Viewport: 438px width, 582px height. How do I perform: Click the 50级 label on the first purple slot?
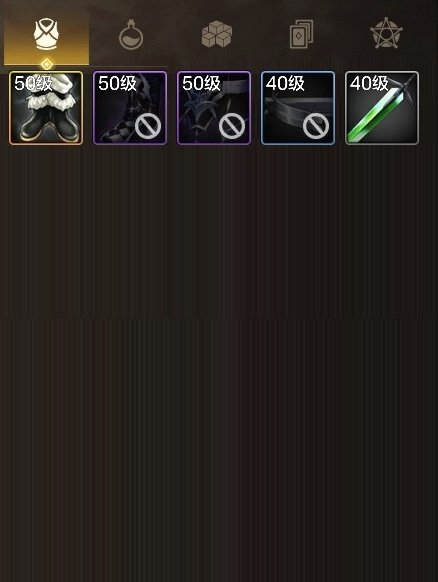[x=117, y=84]
